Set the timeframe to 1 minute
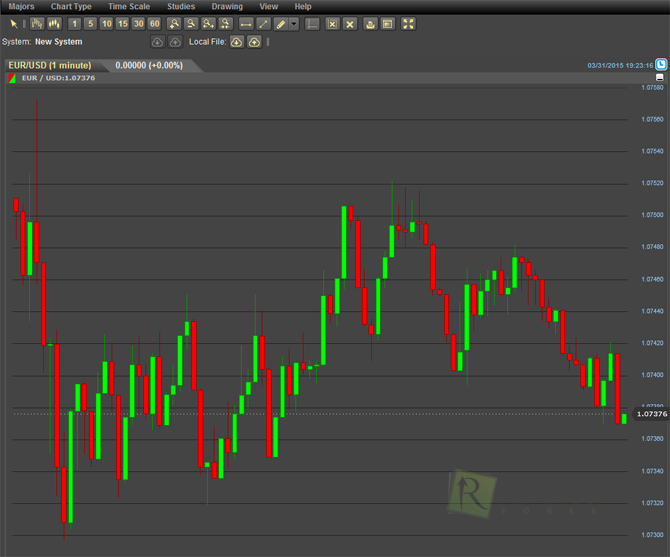Viewport: 670px width, 557px height. click(x=74, y=24)
